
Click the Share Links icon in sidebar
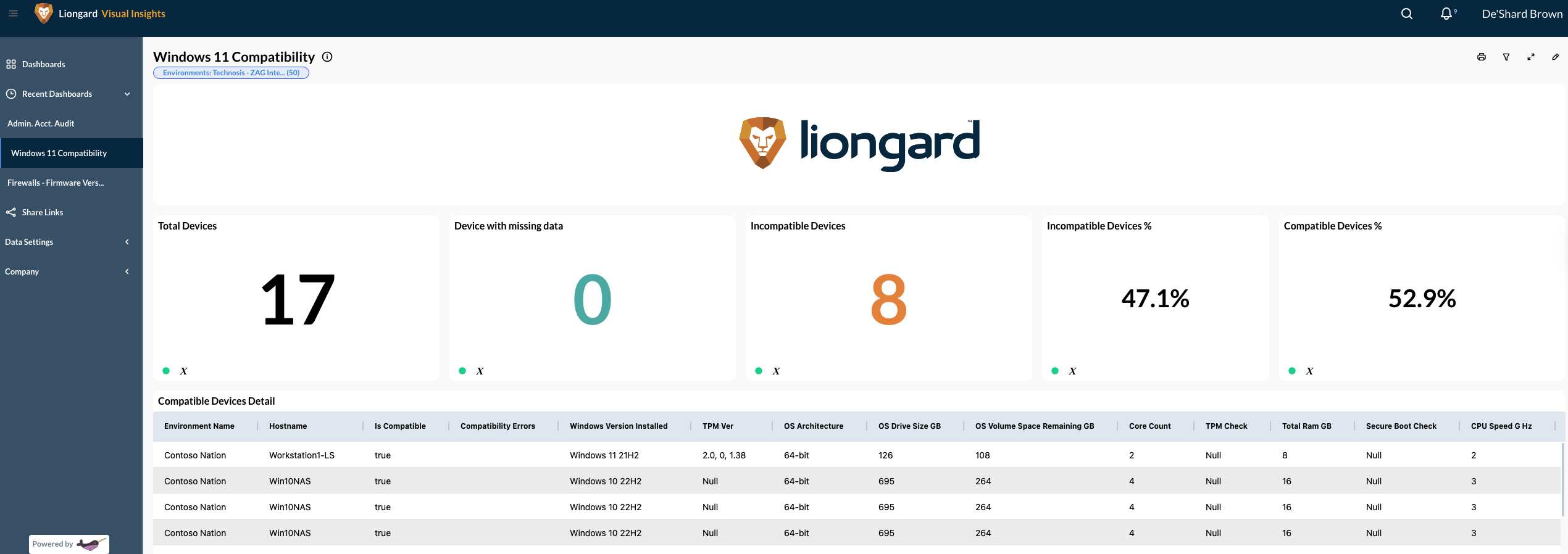click(11, 212)
